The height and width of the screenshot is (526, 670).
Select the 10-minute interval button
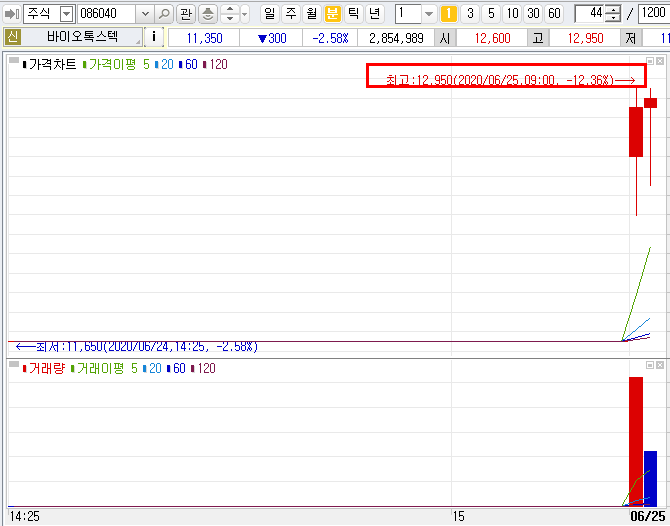pyautogui.click(x=512, y=14)
